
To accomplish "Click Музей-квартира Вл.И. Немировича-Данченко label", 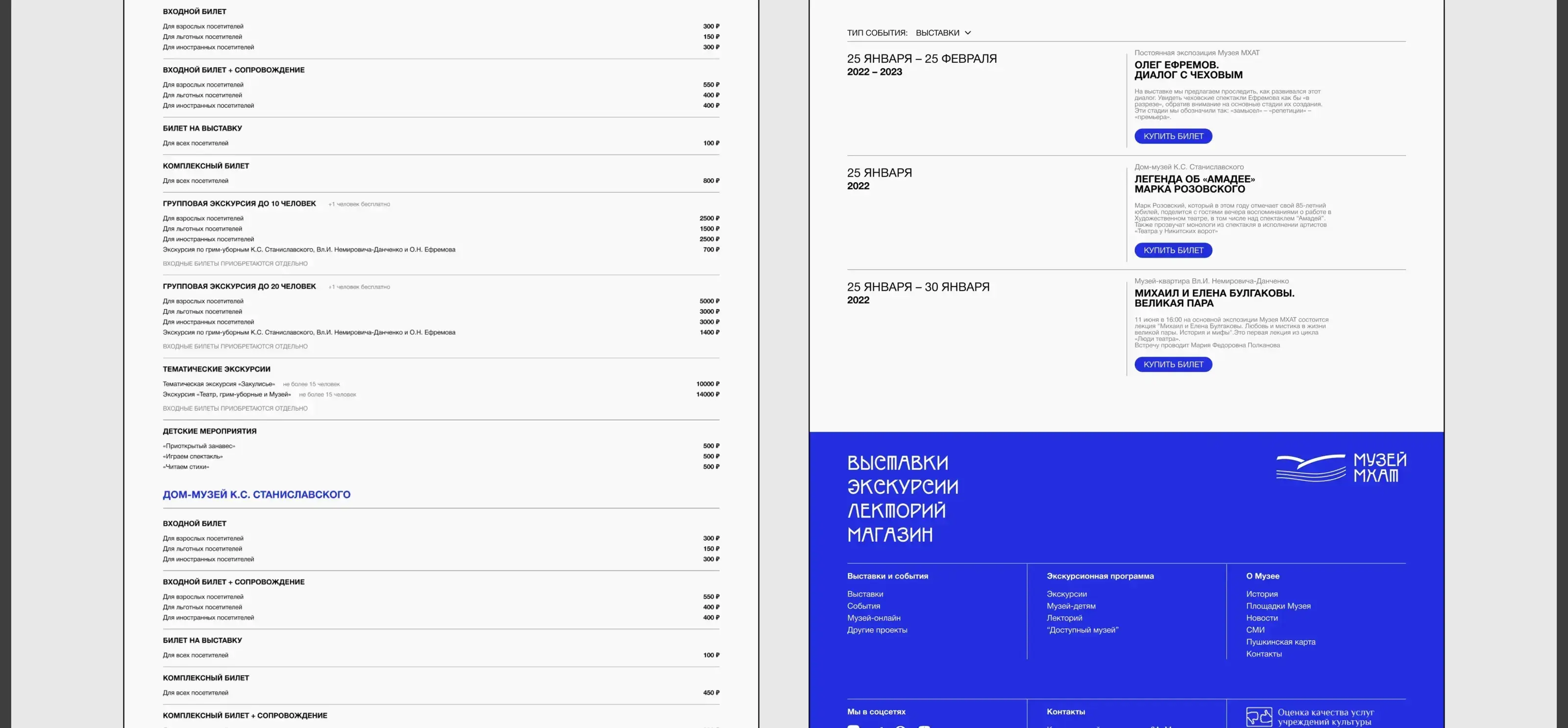I will (1211, 281).
